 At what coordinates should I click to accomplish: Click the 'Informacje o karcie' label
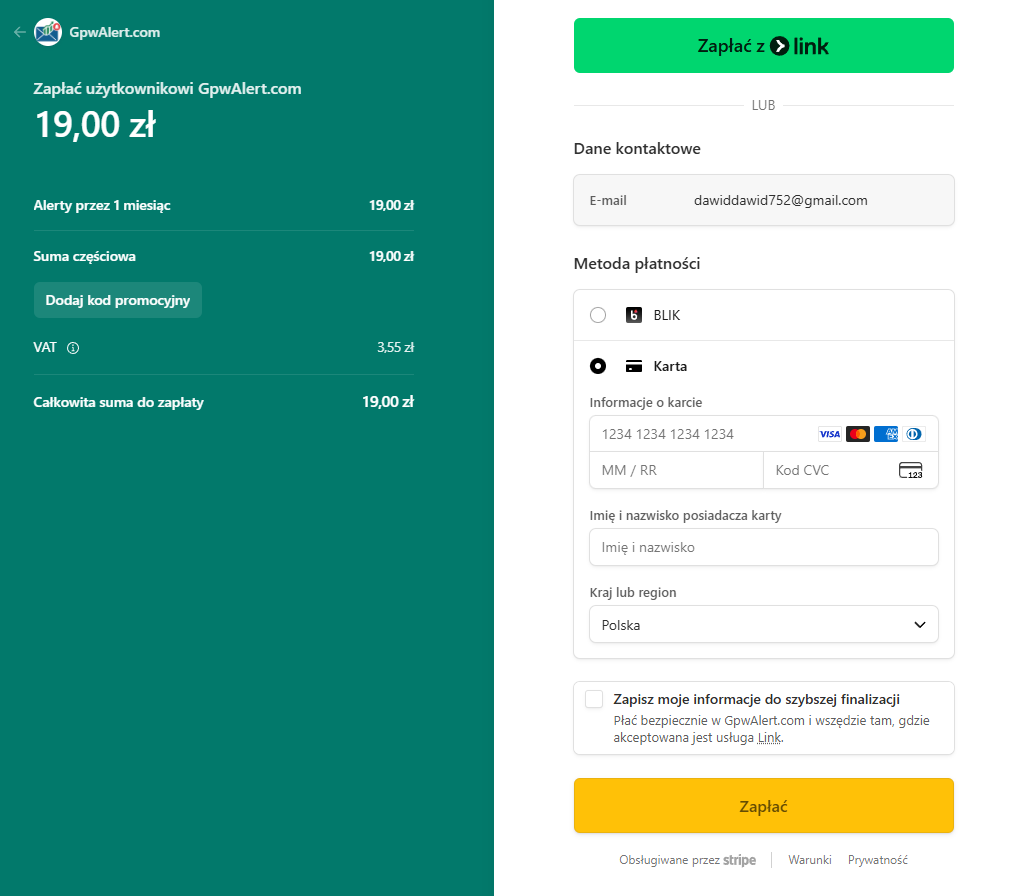pos(646,403)
